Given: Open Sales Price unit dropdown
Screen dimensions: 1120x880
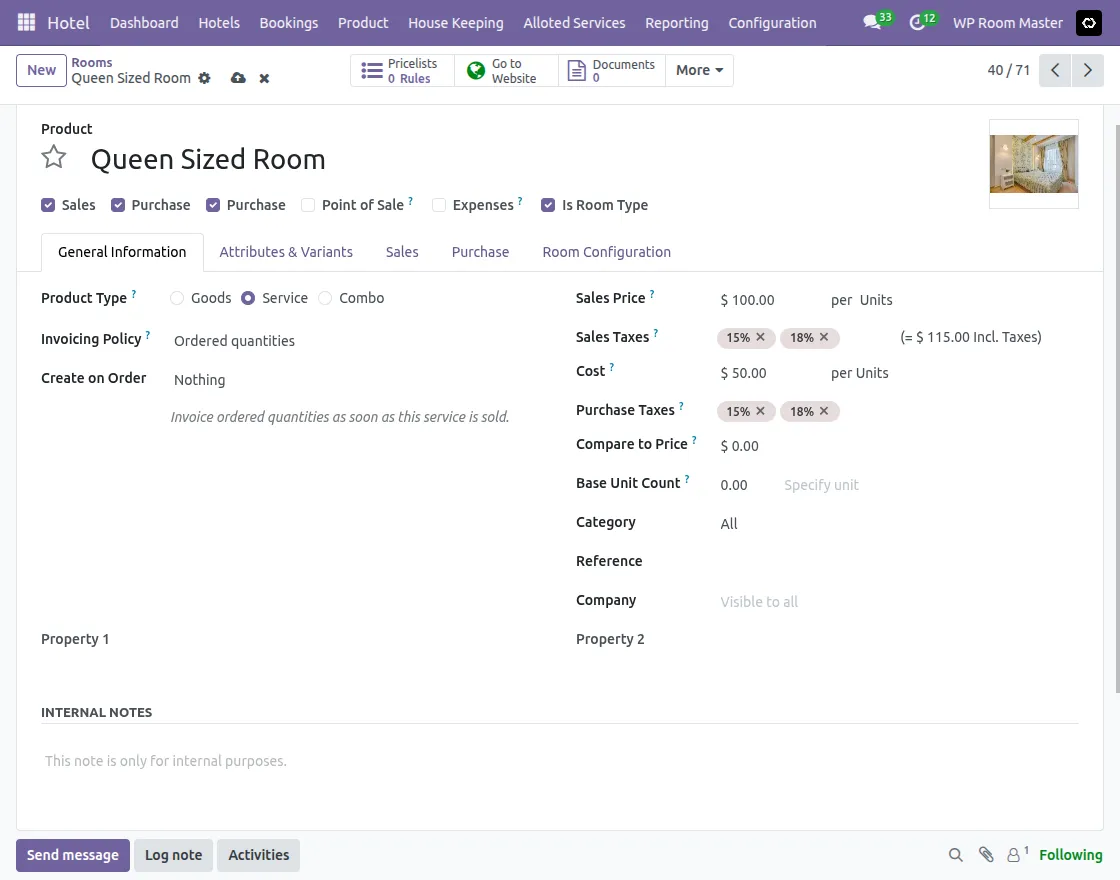Looking at the screenshot, I should [876, 300].
